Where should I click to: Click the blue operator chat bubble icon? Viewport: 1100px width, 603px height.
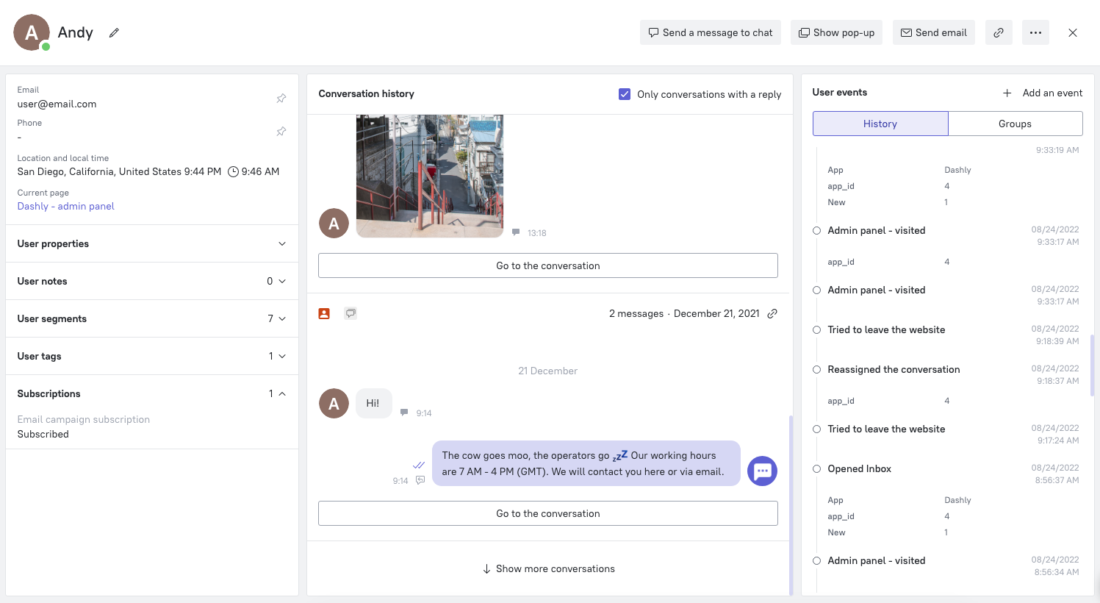pos(762,471)
